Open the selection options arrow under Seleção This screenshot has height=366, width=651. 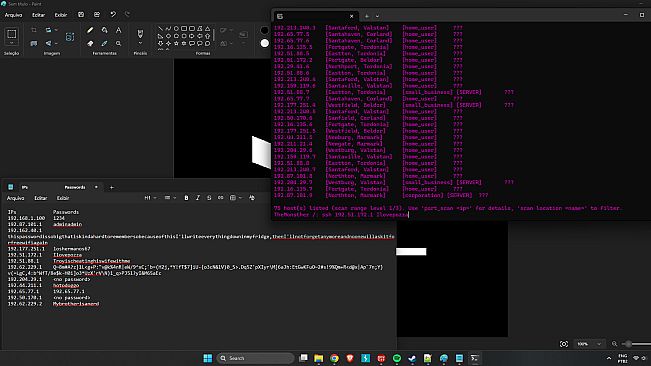tap(12, 43)
